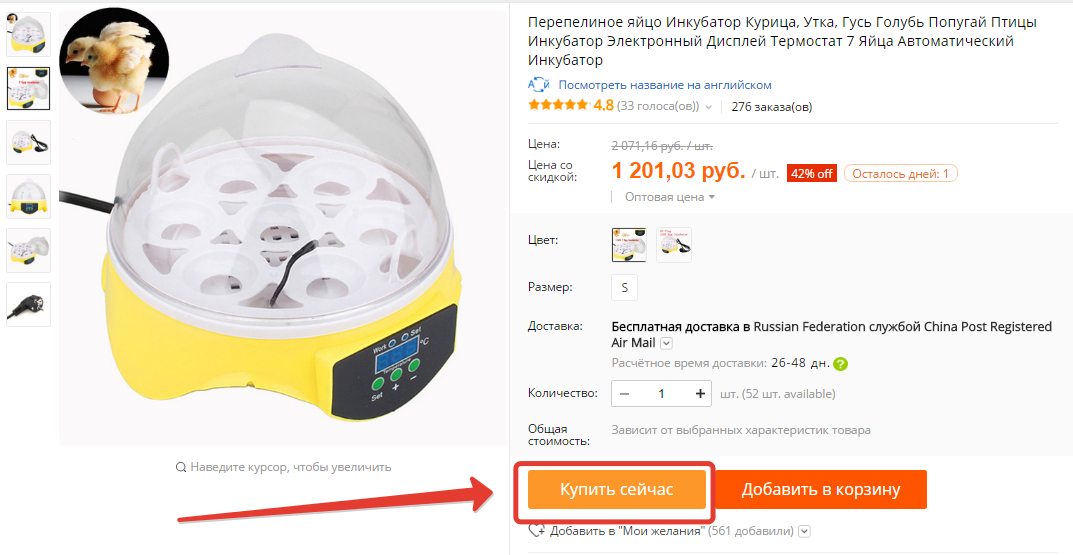Open Посмотреть название на английском link
1073x555 pixels.
(665, 85)
